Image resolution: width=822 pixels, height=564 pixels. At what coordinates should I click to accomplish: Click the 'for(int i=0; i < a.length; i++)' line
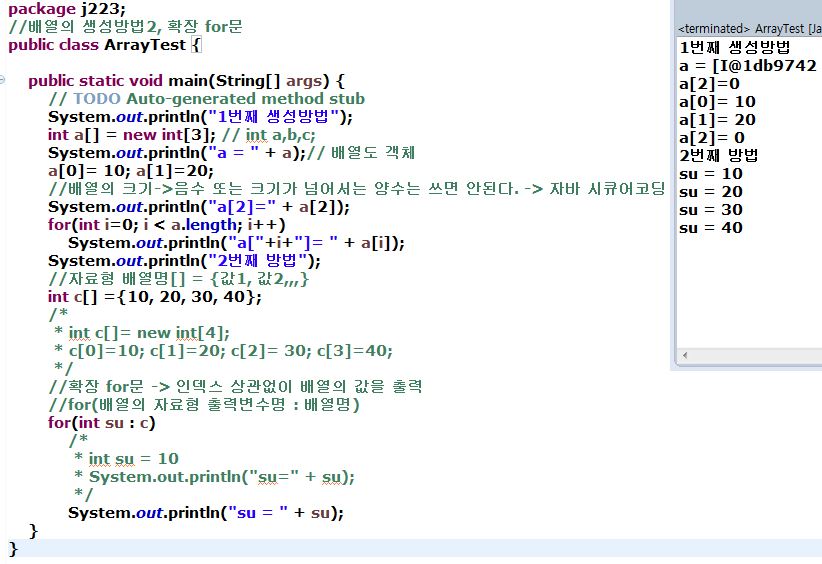167,225
